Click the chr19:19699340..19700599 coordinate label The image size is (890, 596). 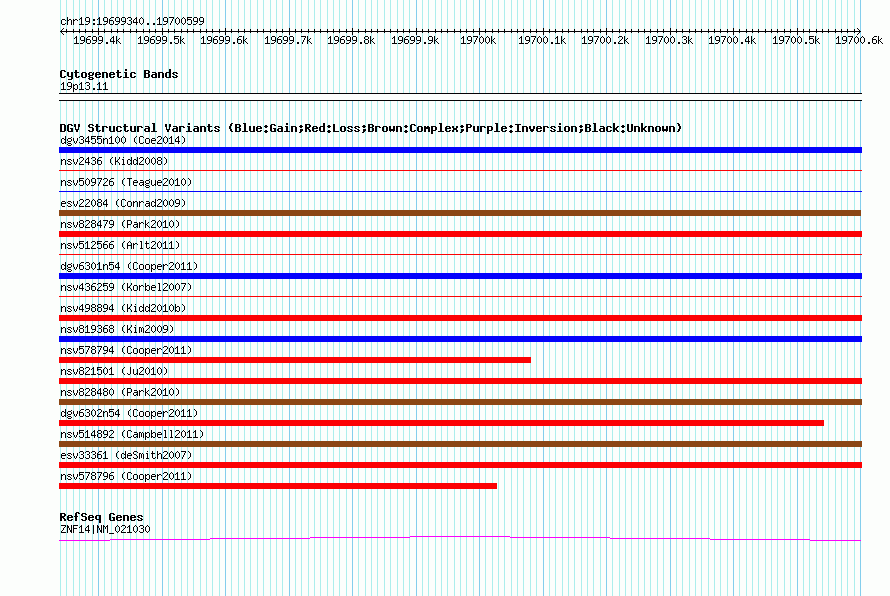132,21
